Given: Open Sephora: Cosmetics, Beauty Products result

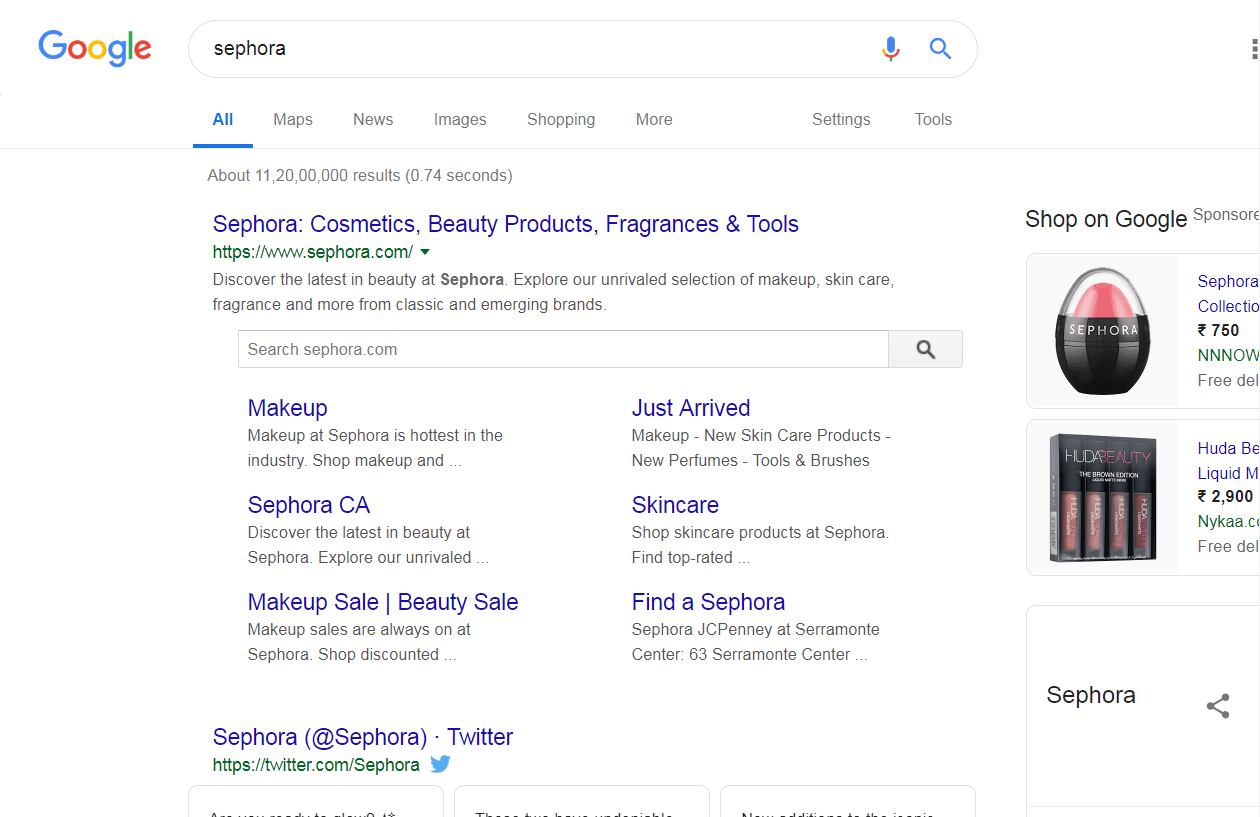Looking at the screenshot, I should pyautogui.click(x=506, y=224).
